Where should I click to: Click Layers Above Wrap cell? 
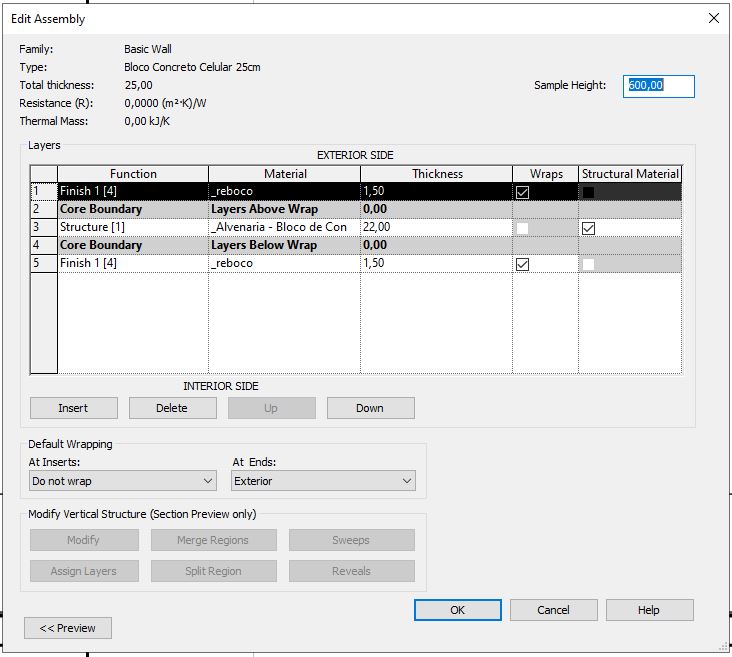tap(285, 209)
